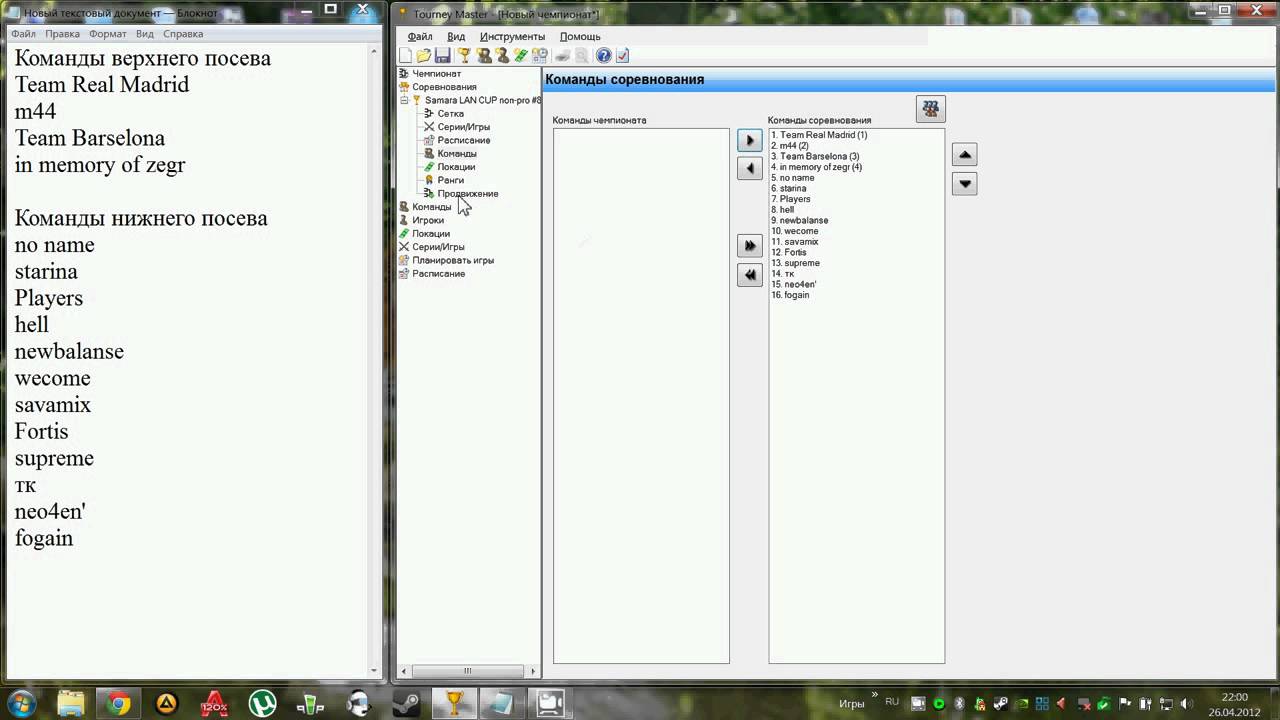Viewport: 1280px width, 720px height.
Task: Click the single left arrow transfer button
Action: [x=749, y=169]
